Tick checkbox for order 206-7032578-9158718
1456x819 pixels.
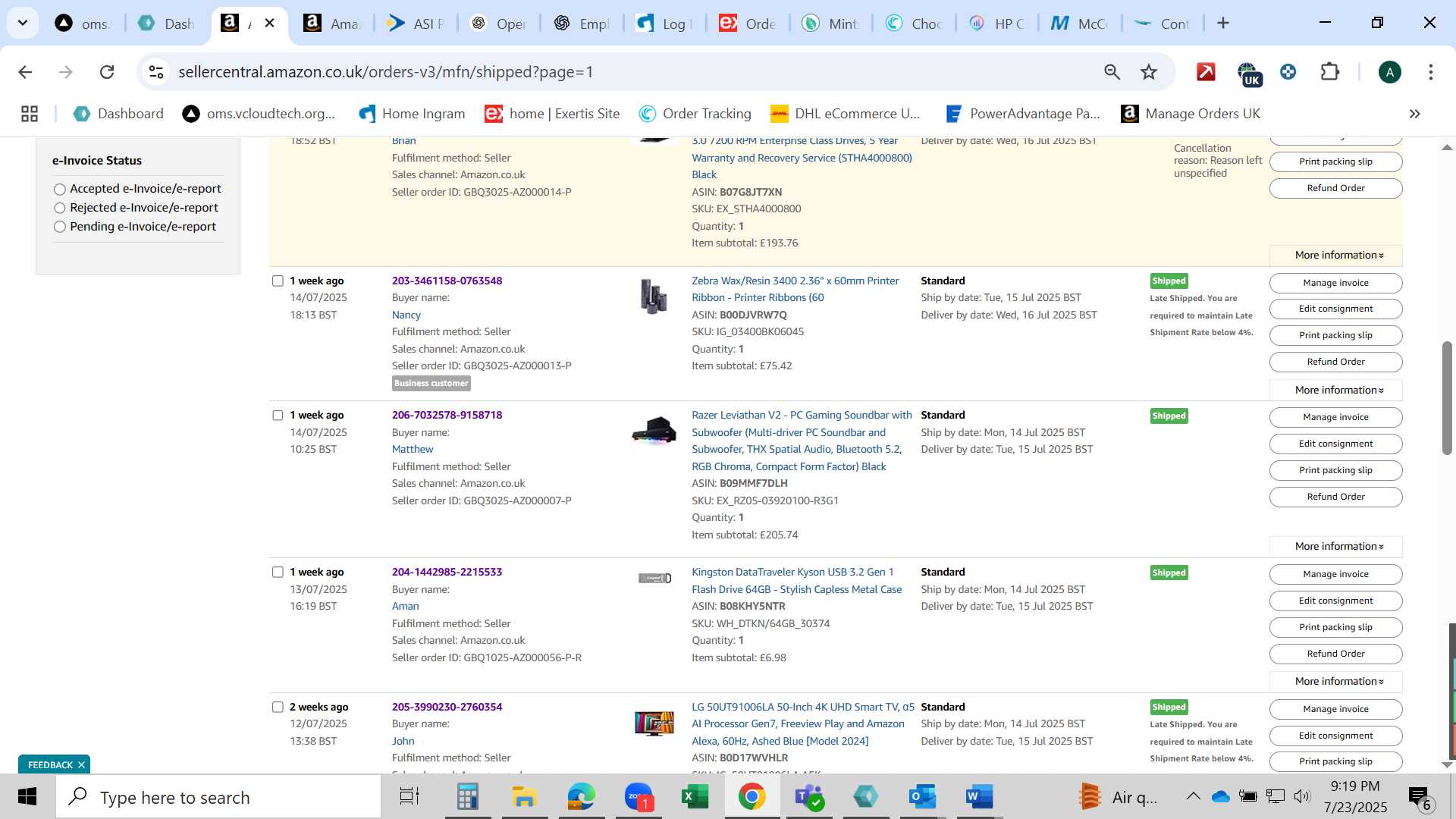pos(278,416)
